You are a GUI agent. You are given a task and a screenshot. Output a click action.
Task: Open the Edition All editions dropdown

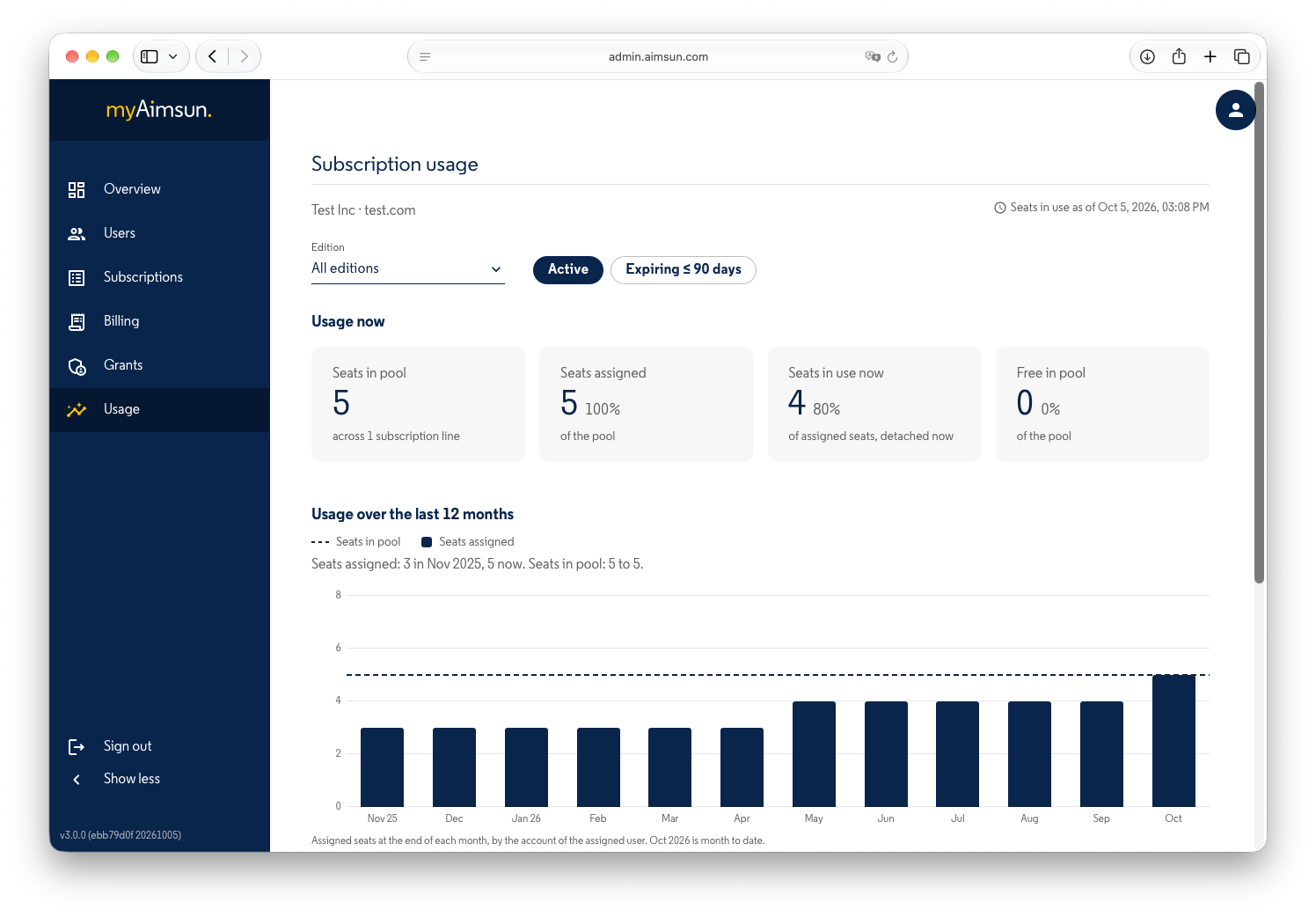407,268
